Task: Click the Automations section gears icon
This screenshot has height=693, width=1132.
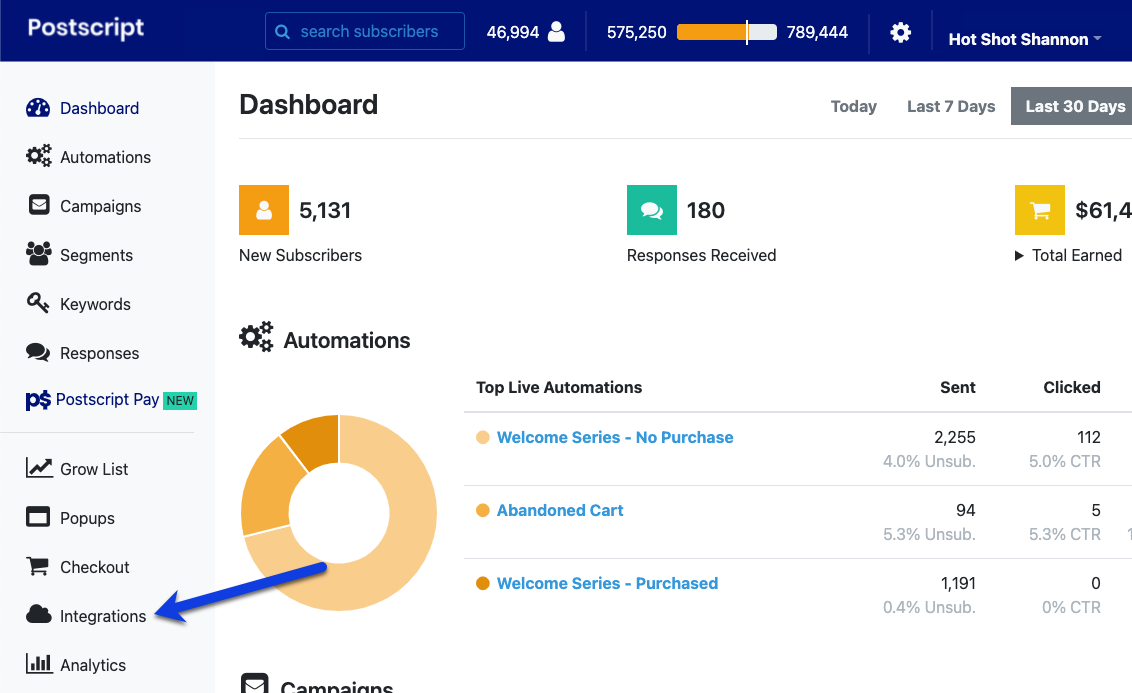Action: coord(256,337)
